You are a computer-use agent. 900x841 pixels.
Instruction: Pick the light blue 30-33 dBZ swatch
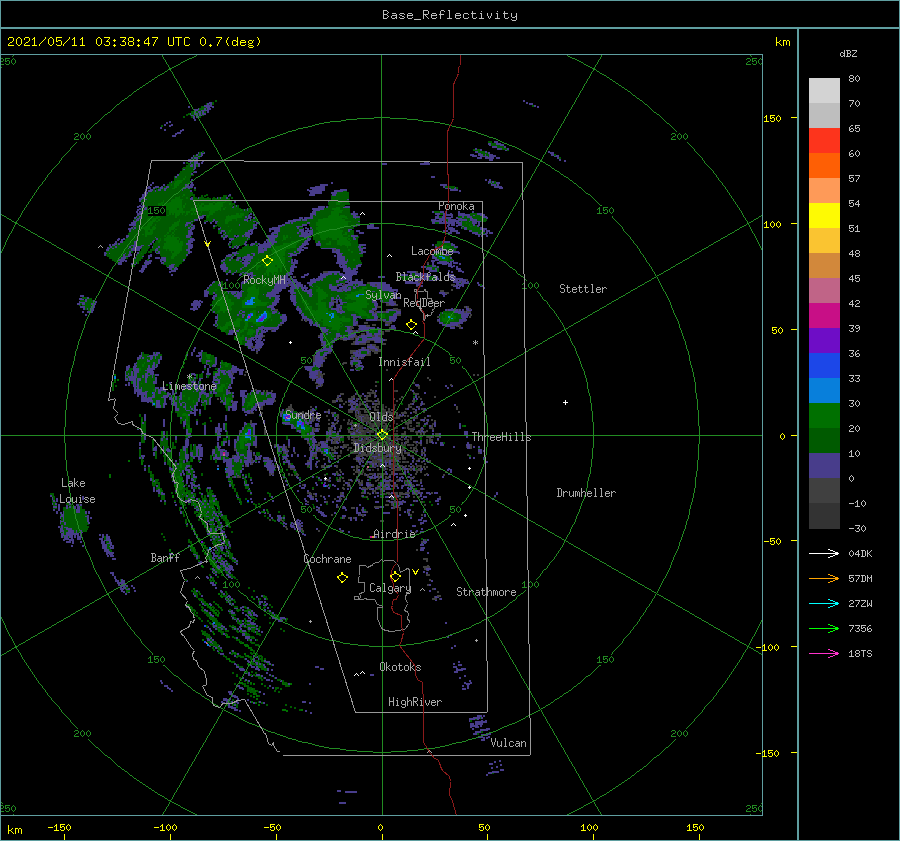pyautogui.click(x=824, y=391)
